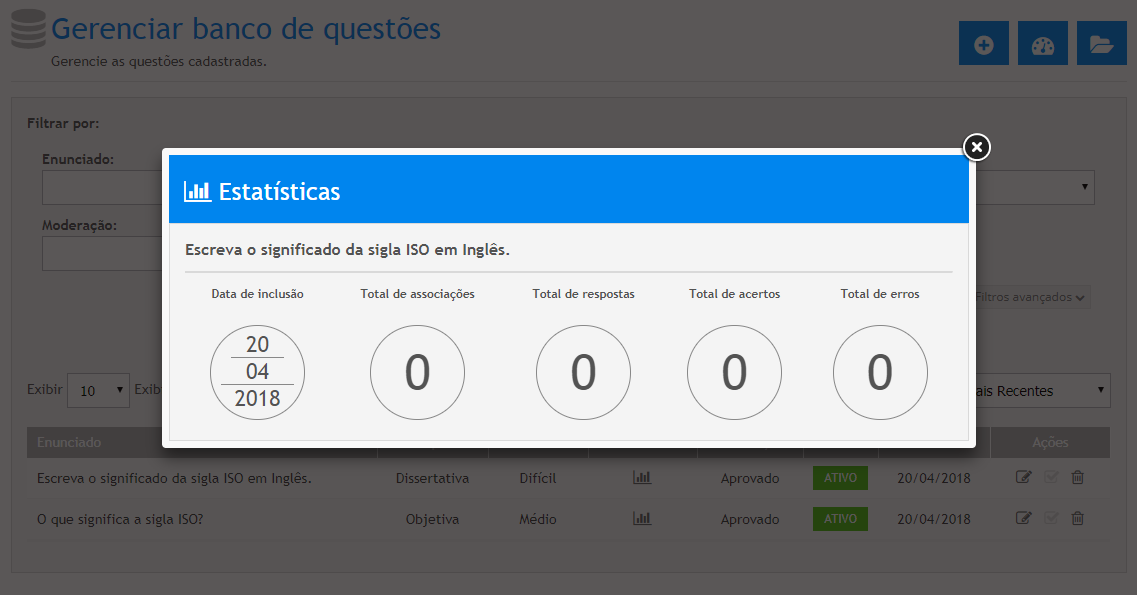The width and height of the screenshot is (1137, 595).
Task: Toggle approval check icon in second row
Action: [x=1050, y=519]
